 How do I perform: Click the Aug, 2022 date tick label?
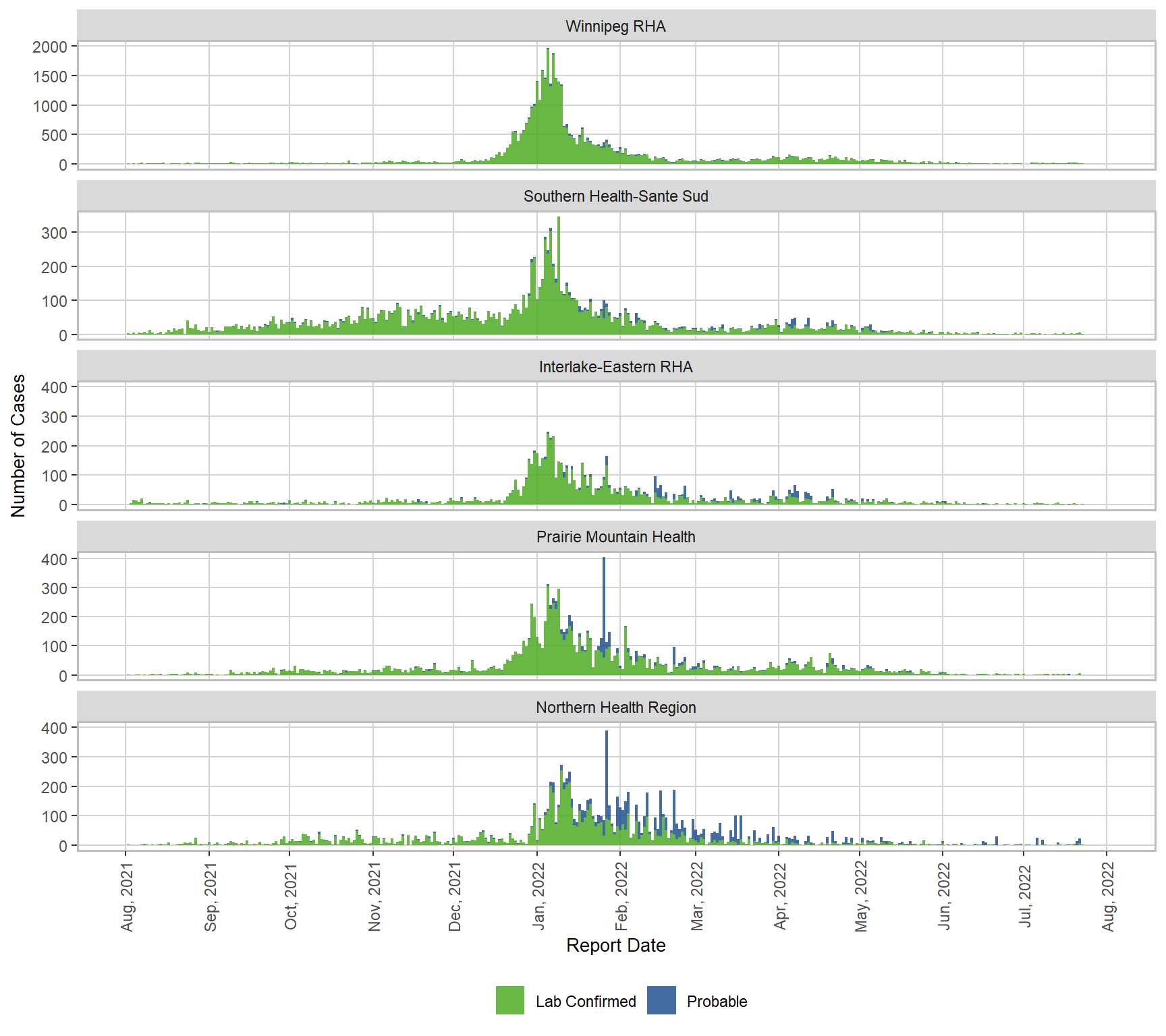click(1108, 896)
